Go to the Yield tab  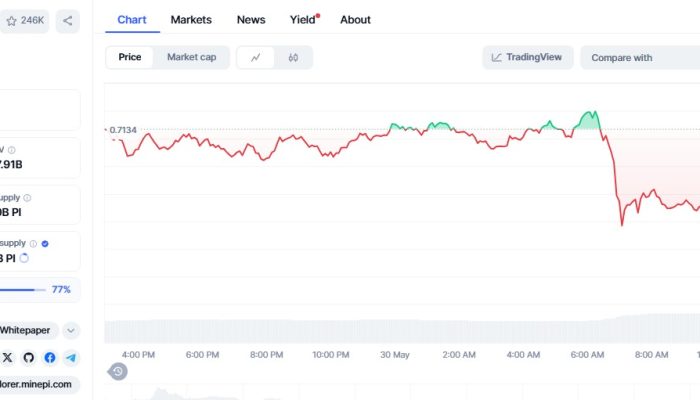[302, 19]
